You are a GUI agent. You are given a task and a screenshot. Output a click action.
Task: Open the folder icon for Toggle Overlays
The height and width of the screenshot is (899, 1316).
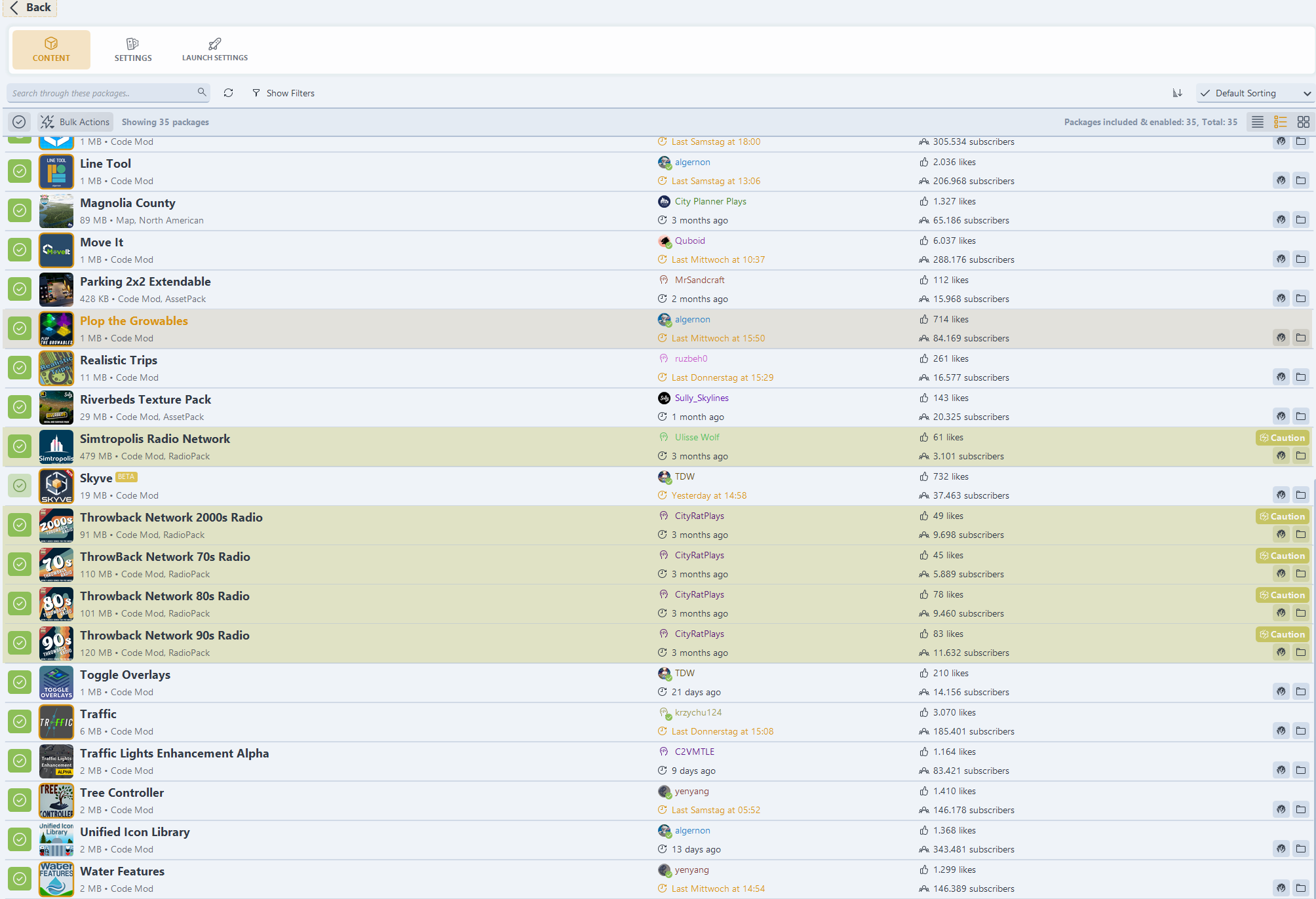pos(1301,691)
